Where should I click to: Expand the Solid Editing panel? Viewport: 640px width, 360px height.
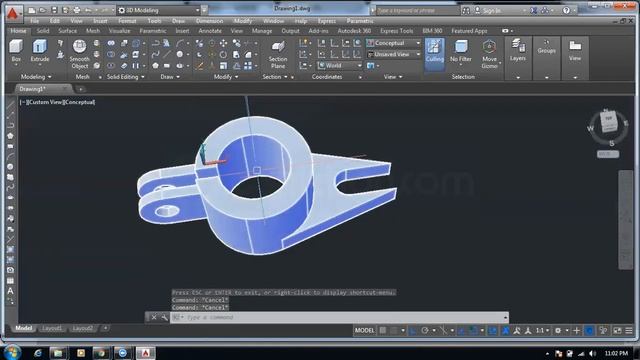tap(126, 77)
